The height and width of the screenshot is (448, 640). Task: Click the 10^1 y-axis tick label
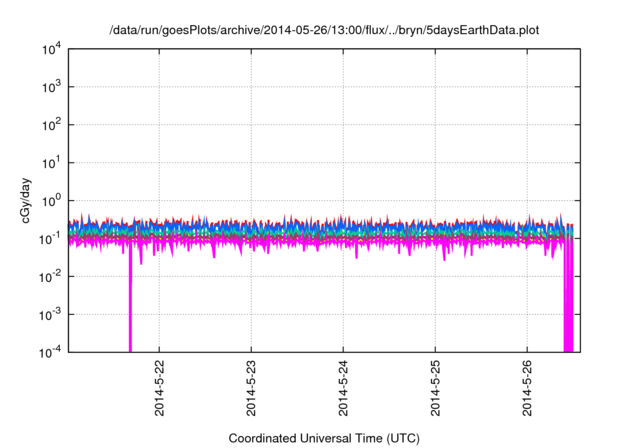[x=51, y=163]
